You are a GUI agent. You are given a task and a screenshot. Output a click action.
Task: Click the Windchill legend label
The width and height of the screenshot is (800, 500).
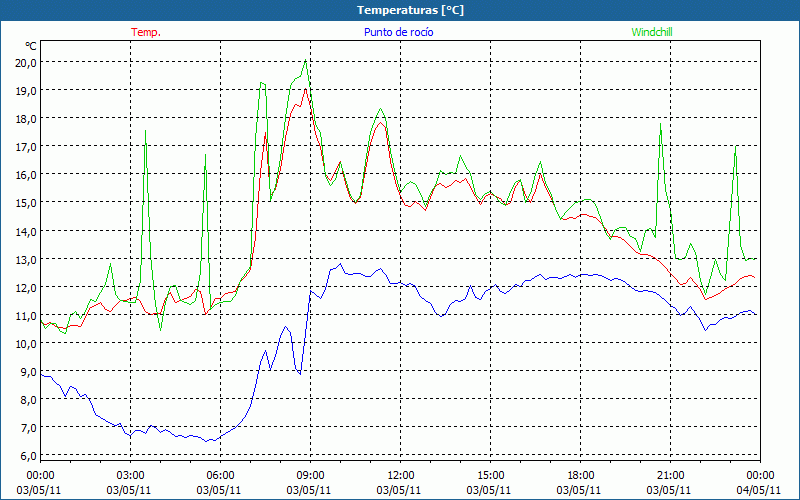652,32
